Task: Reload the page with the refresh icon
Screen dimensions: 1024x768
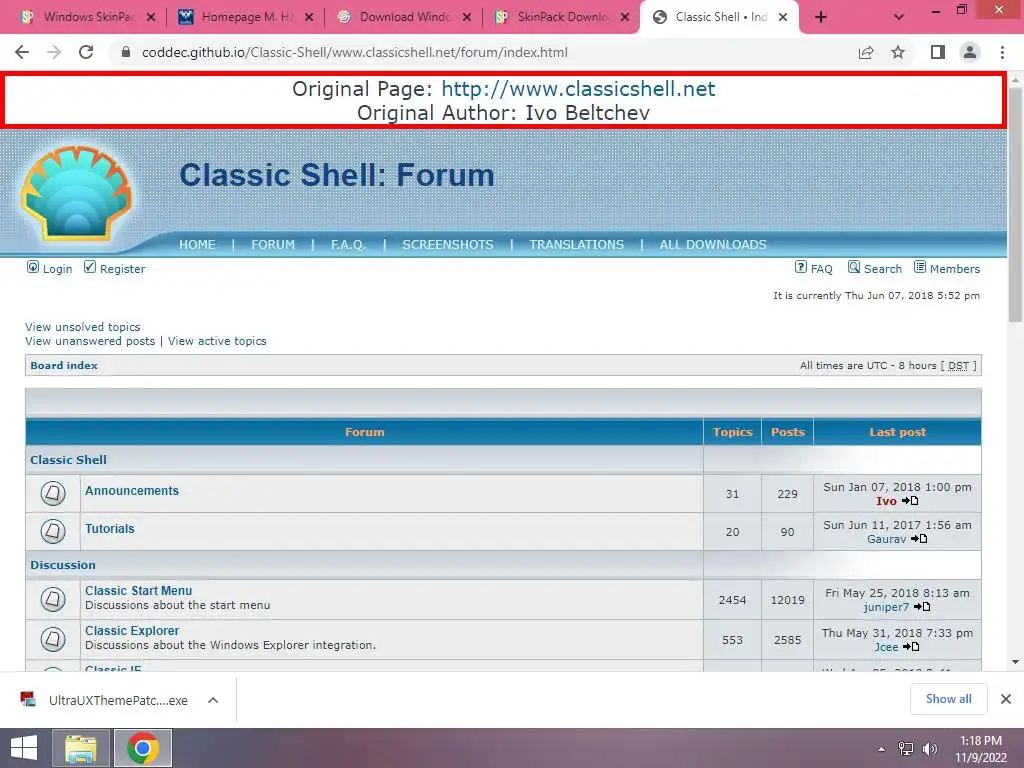Action: (86, 52)
